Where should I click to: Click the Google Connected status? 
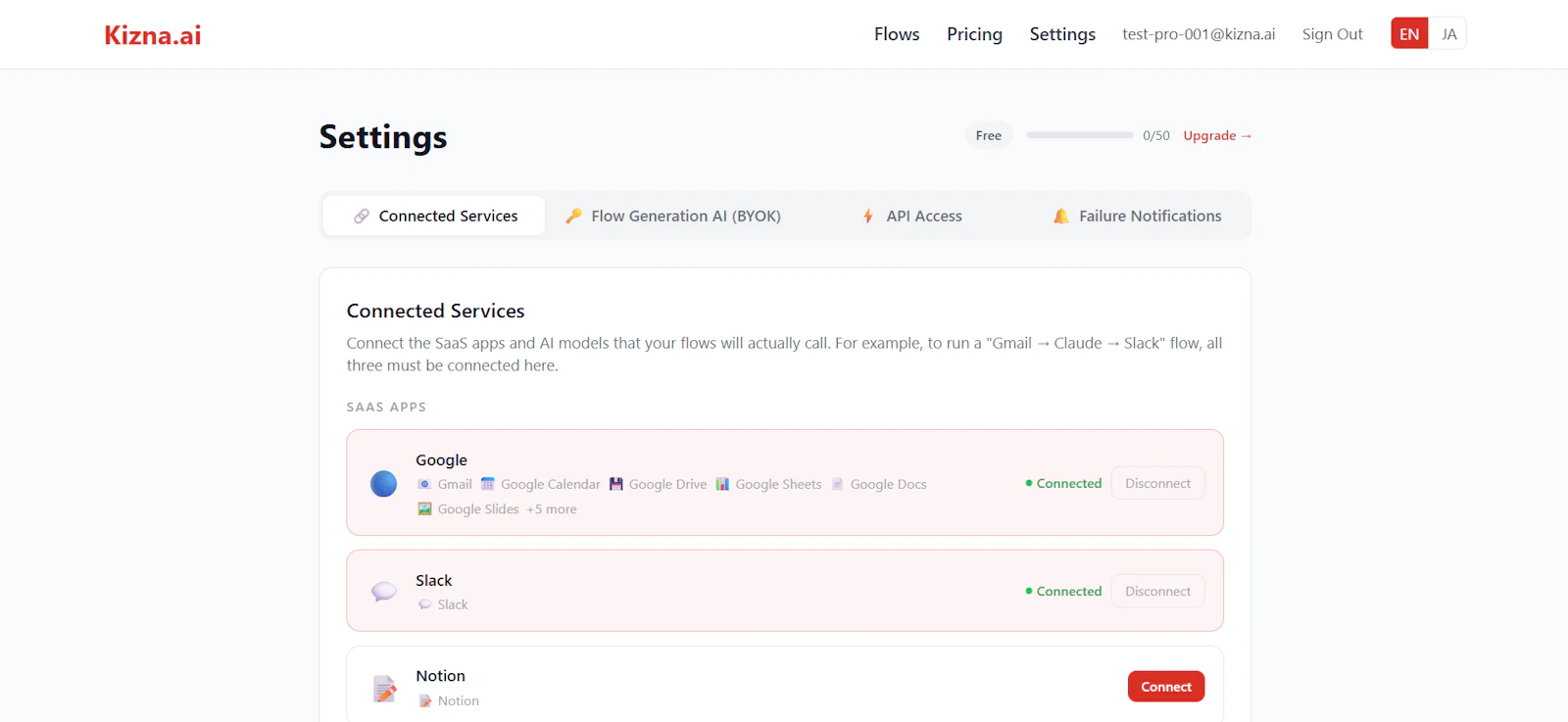1063,483
